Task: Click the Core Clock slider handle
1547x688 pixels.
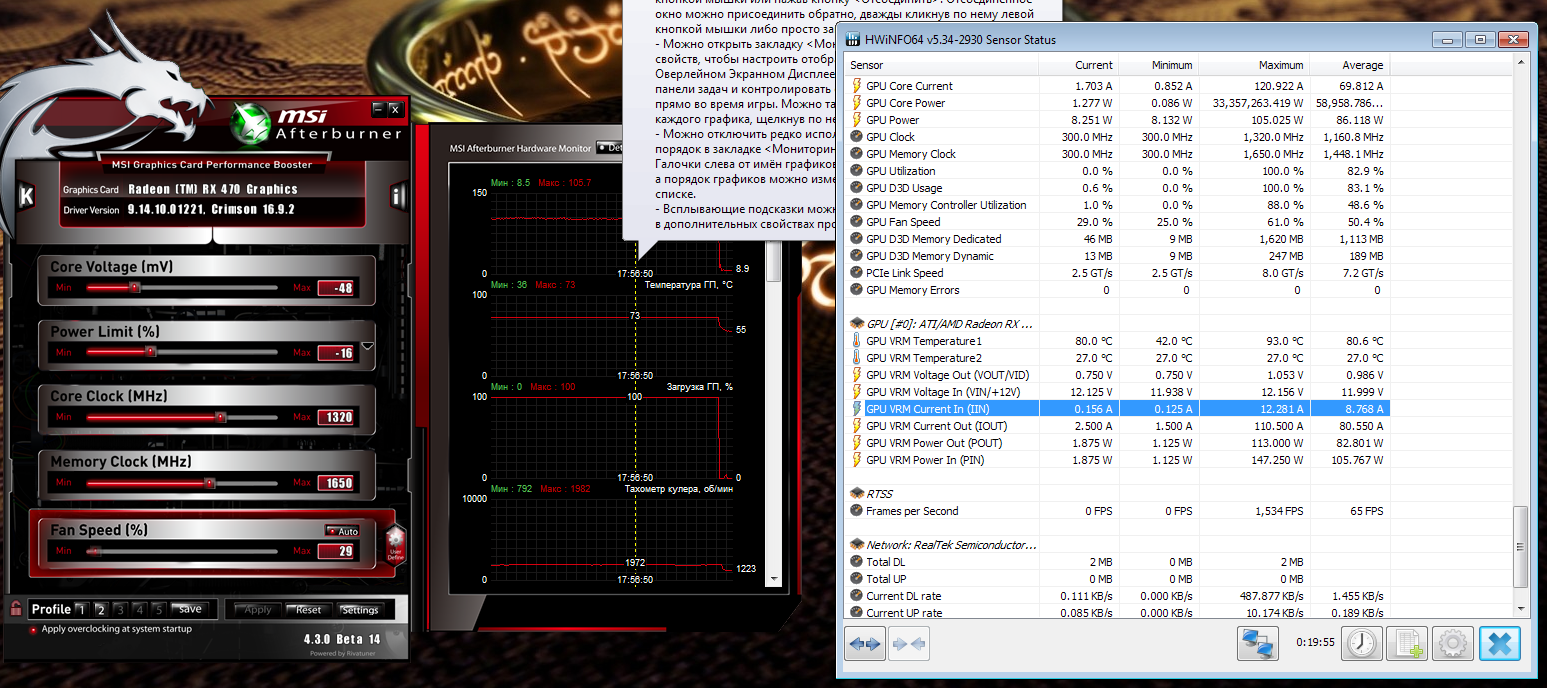Action: coord(220,417)
